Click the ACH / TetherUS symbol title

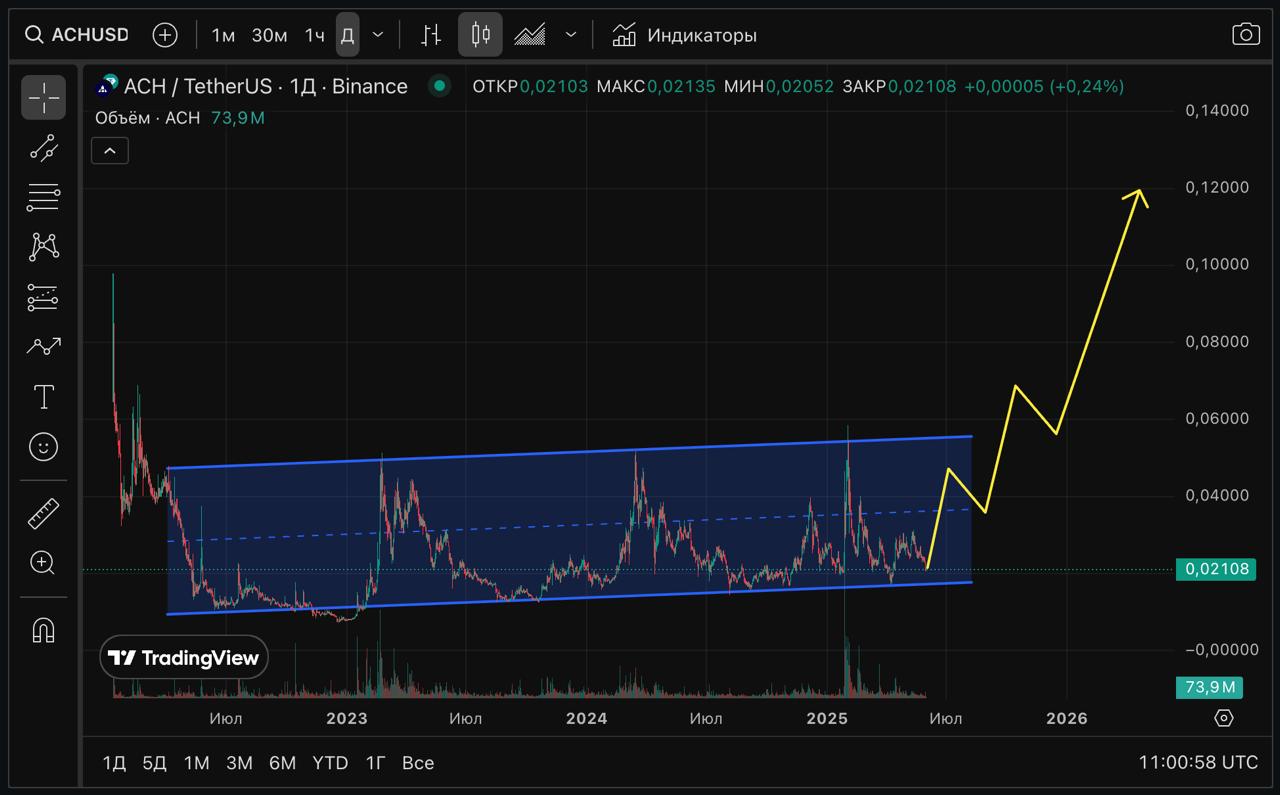click(x=265, y=87)
